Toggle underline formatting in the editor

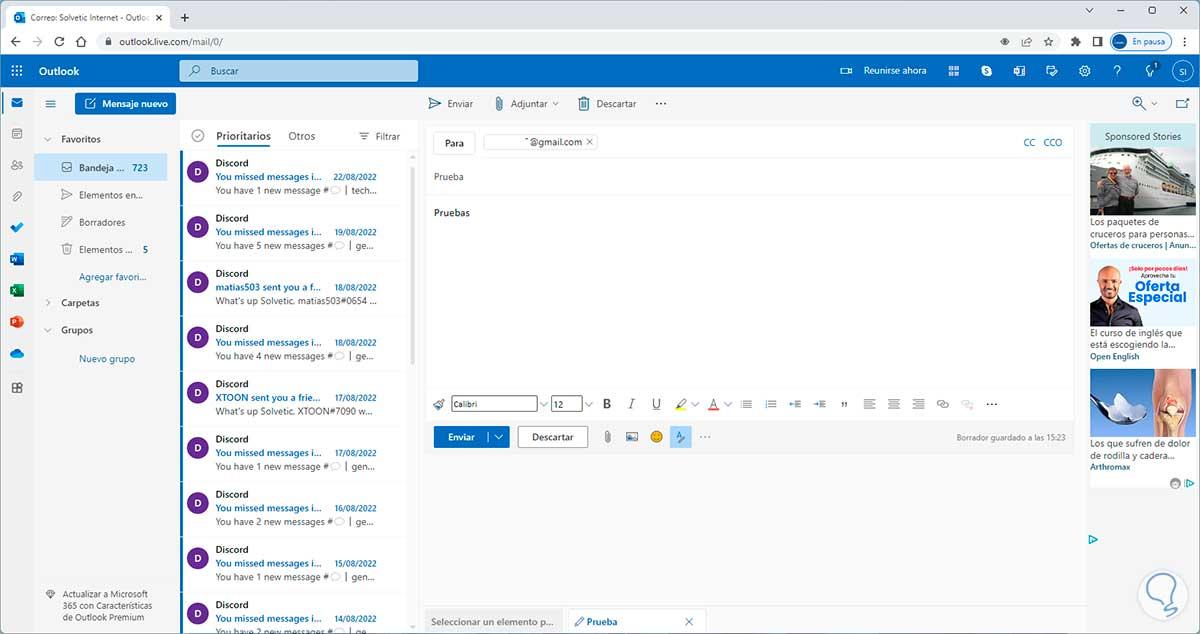click(656, 404)
